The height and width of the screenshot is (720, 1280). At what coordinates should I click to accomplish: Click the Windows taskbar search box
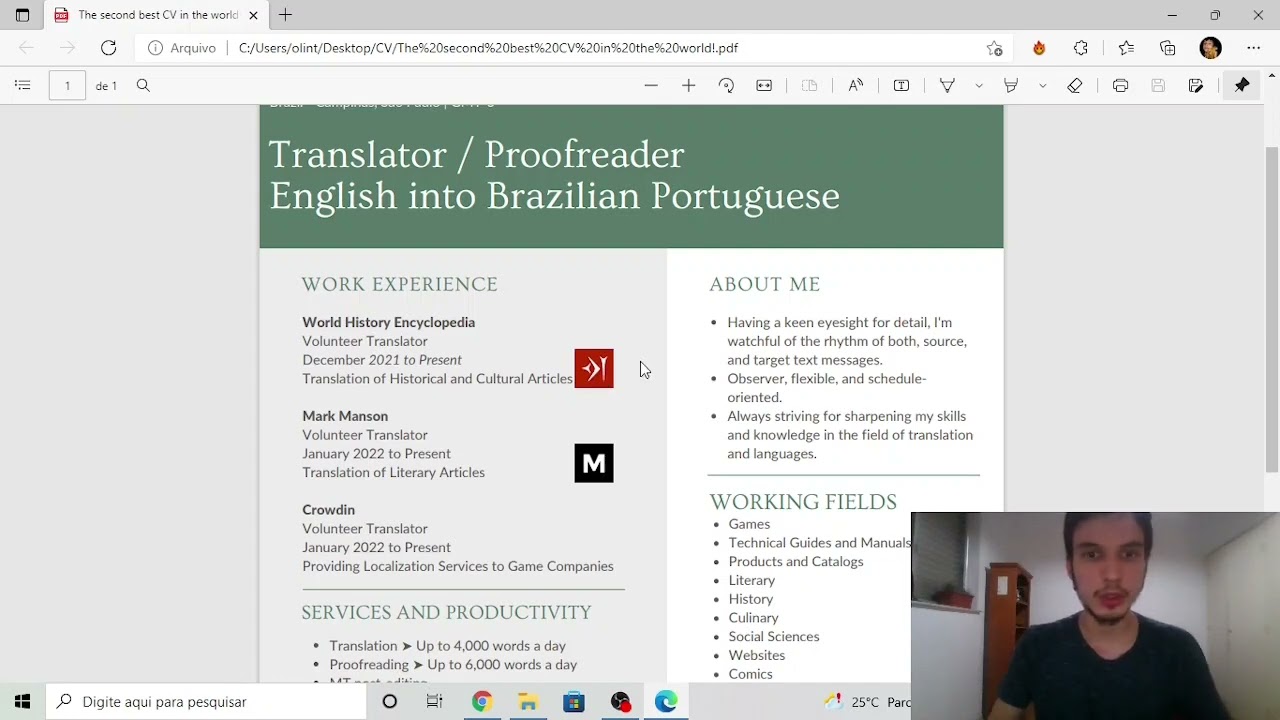tap(207, 702)
